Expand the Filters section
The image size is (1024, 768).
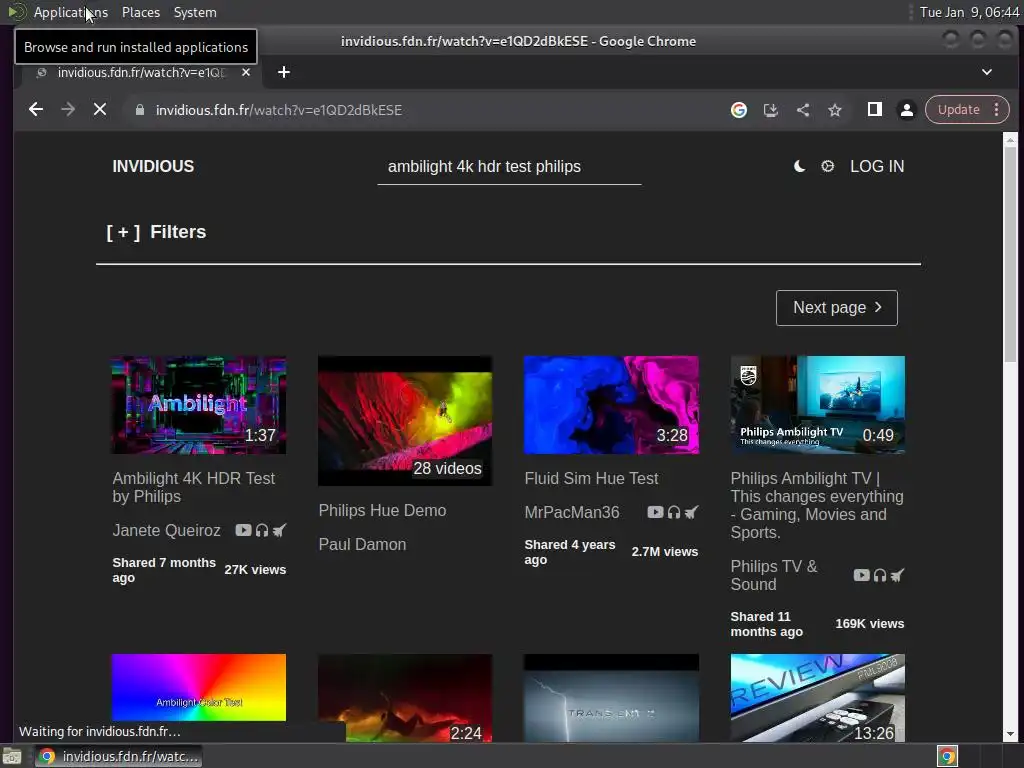click(156, 232)
